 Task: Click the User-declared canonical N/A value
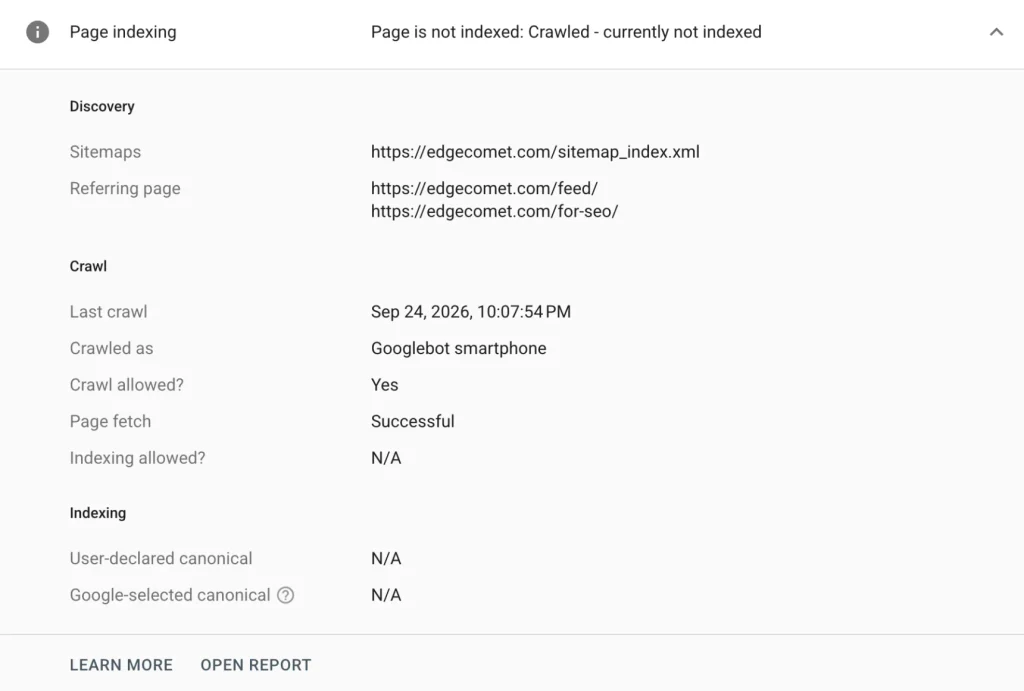click(x=386, y=558)
